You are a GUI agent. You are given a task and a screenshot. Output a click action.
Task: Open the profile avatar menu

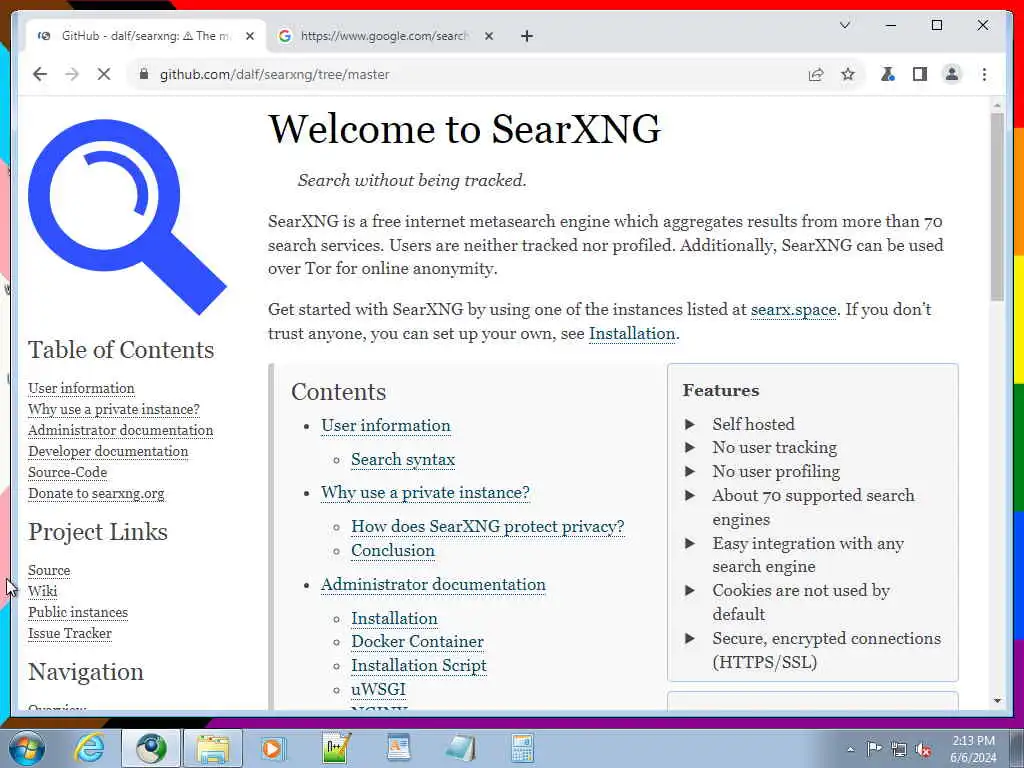(x=952, y=74)
